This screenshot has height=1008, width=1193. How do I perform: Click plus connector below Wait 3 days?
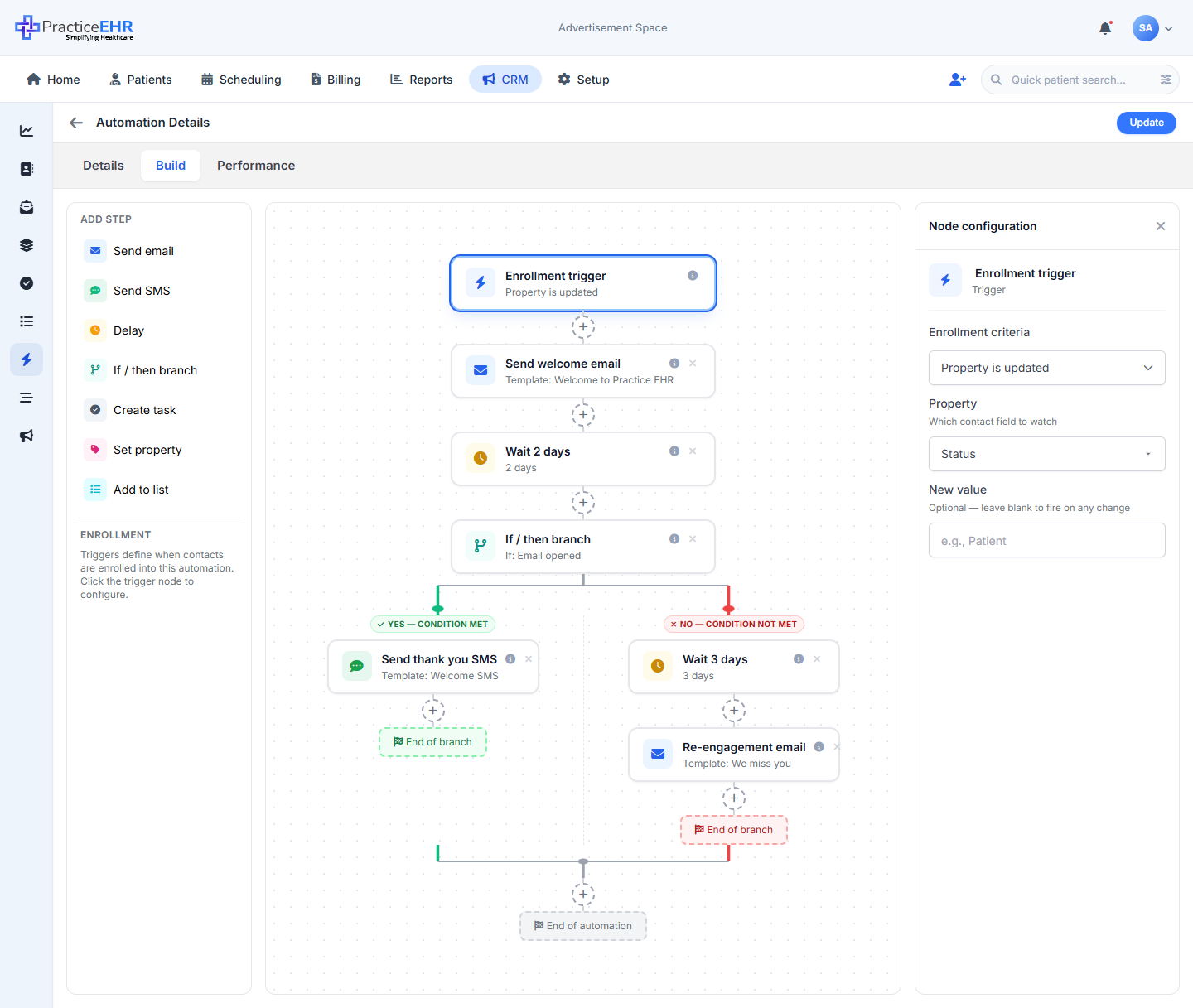pyautogui.click(x=734, y=711)
